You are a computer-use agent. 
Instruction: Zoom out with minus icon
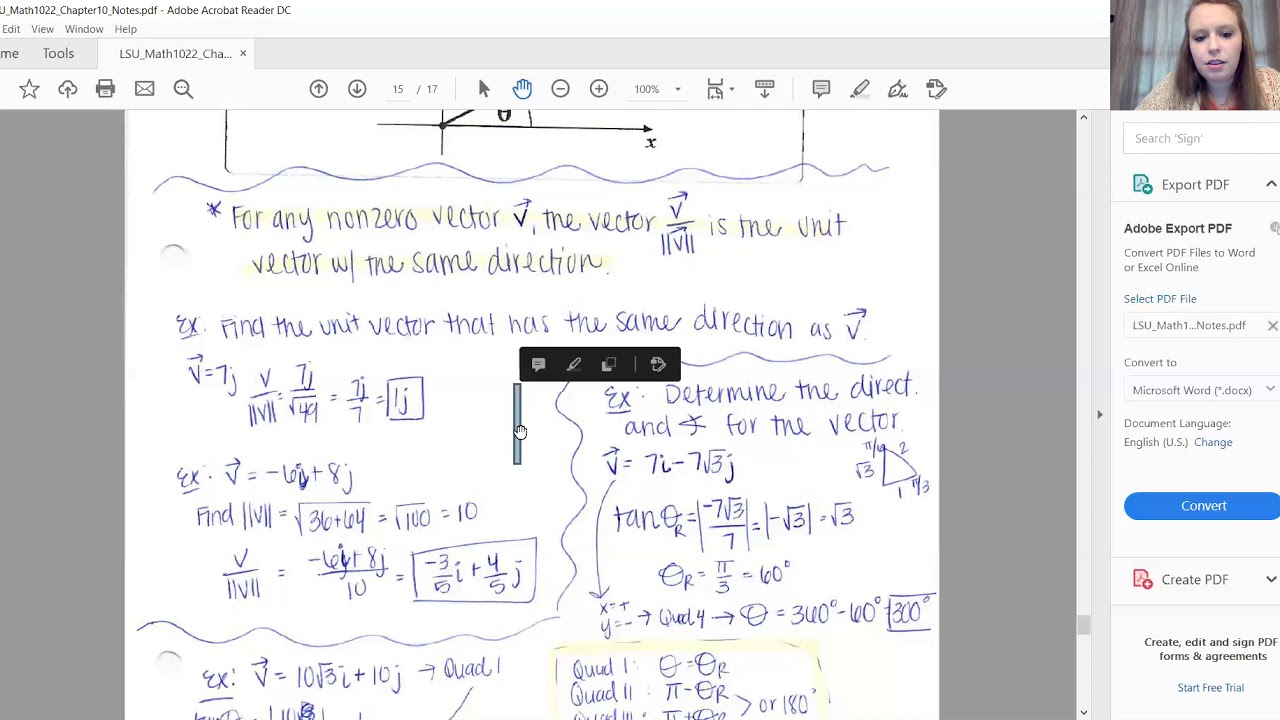(x=560, y=89)
